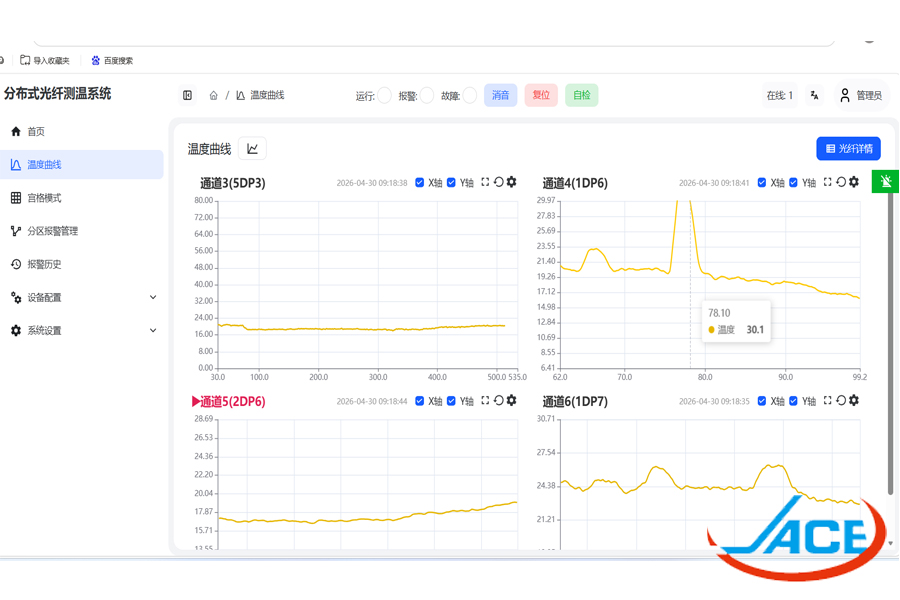Open the language translation icon
This screenshot has width=900, height=600.
point(814,95)
